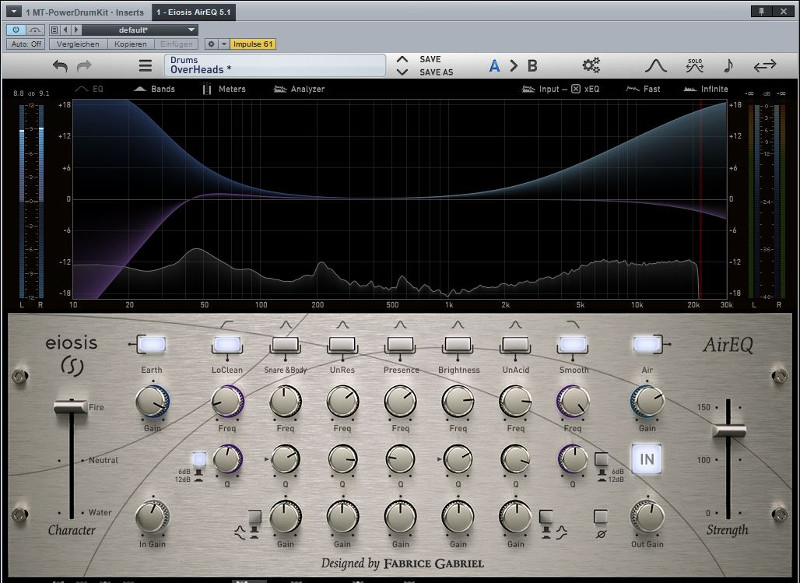Click the preset list icon left of default
The height and width of the screenshot is (583, 800).
point(55,30)
